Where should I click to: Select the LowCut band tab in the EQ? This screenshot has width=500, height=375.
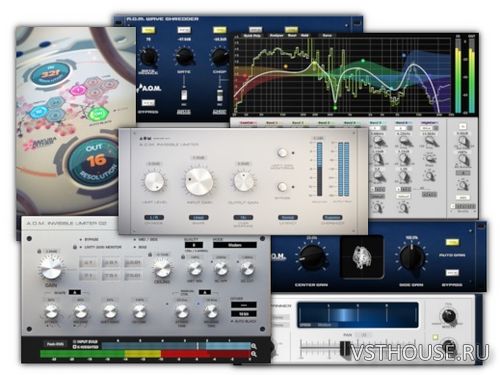[249, 123]
